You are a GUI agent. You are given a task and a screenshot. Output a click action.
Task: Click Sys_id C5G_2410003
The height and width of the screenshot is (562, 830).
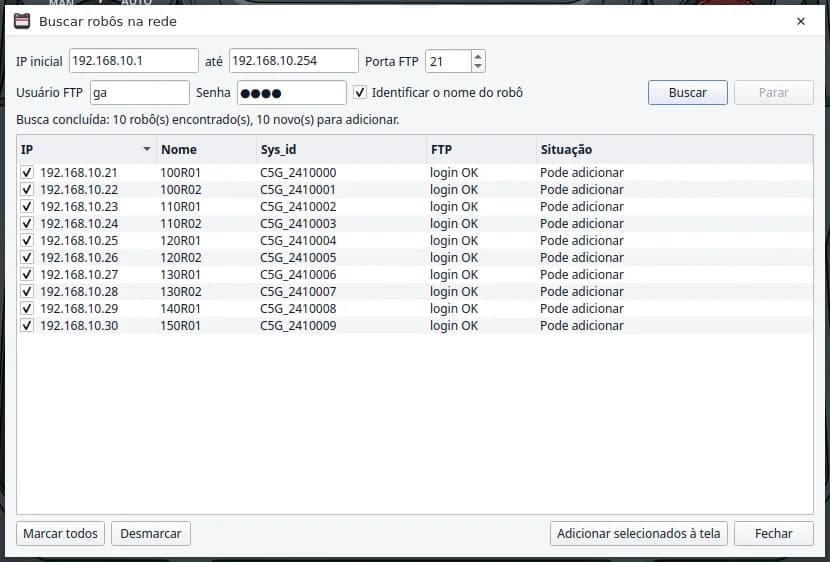pyautogui.click(x=298, y=223)
